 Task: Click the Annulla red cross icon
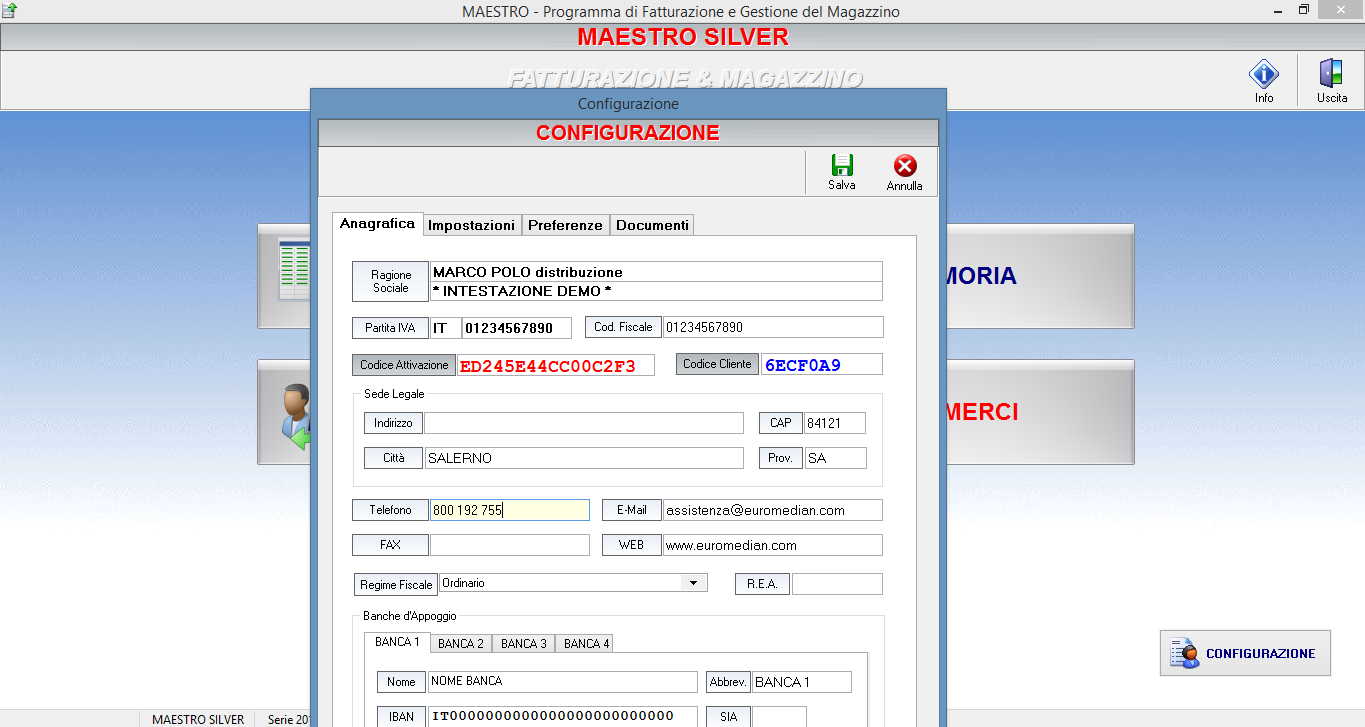[x=904, y=165]
